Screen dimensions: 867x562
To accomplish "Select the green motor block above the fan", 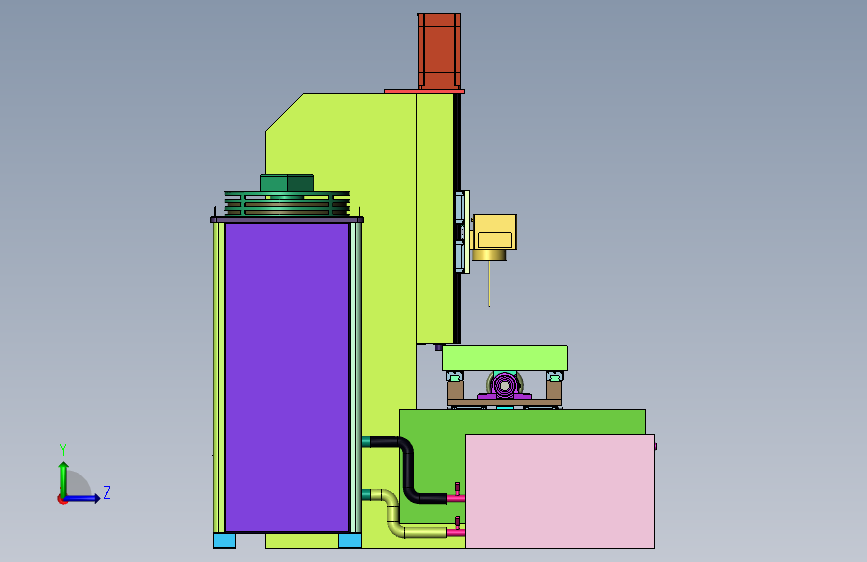I will (x=287, y=183).
